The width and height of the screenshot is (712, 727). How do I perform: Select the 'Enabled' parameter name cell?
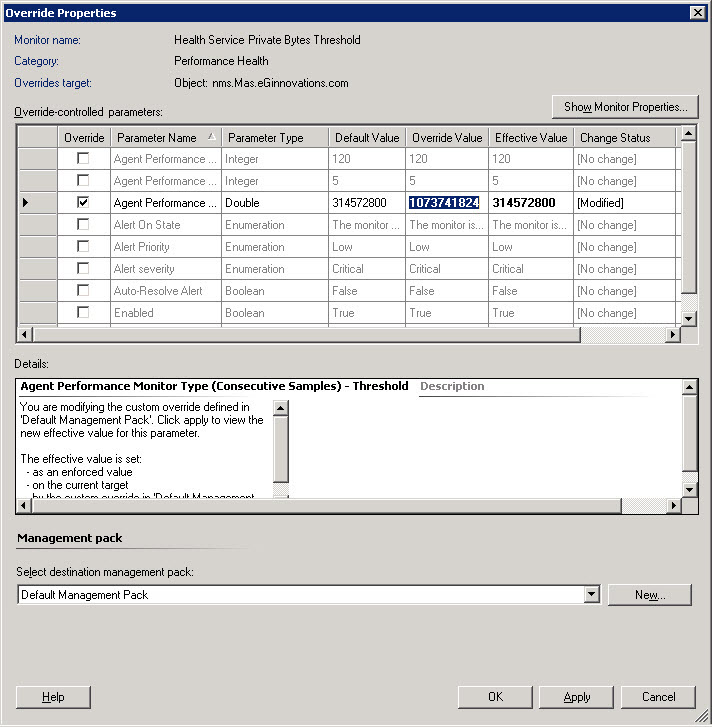point(166,313)
